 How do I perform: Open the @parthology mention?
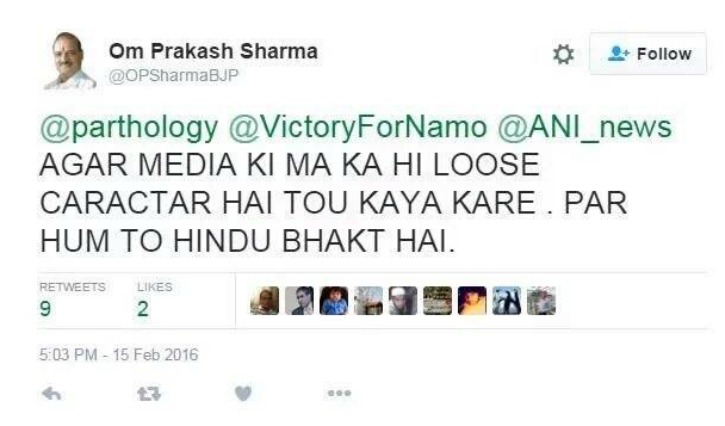tap(129, 128)
